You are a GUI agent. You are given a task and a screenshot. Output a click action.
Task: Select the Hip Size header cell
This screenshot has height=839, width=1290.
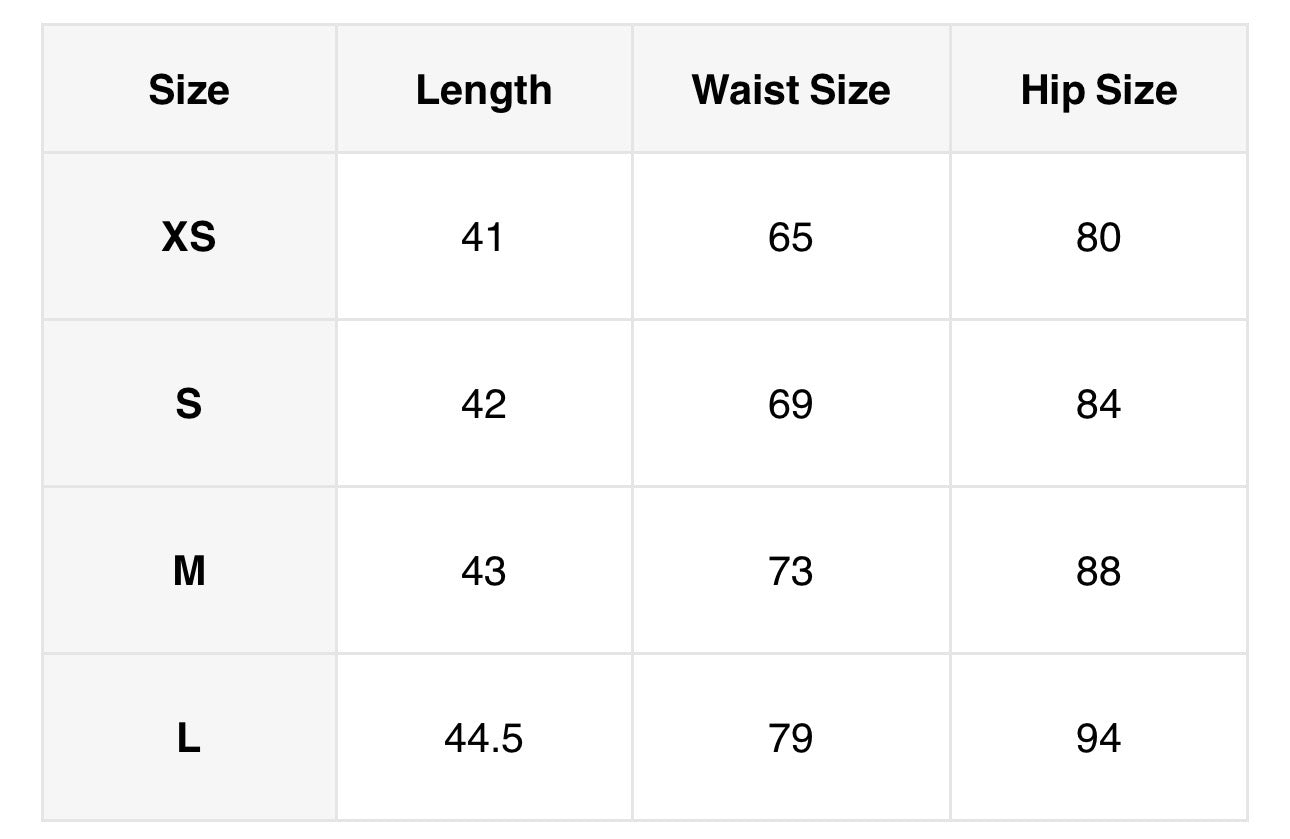tap(1099, 90)
